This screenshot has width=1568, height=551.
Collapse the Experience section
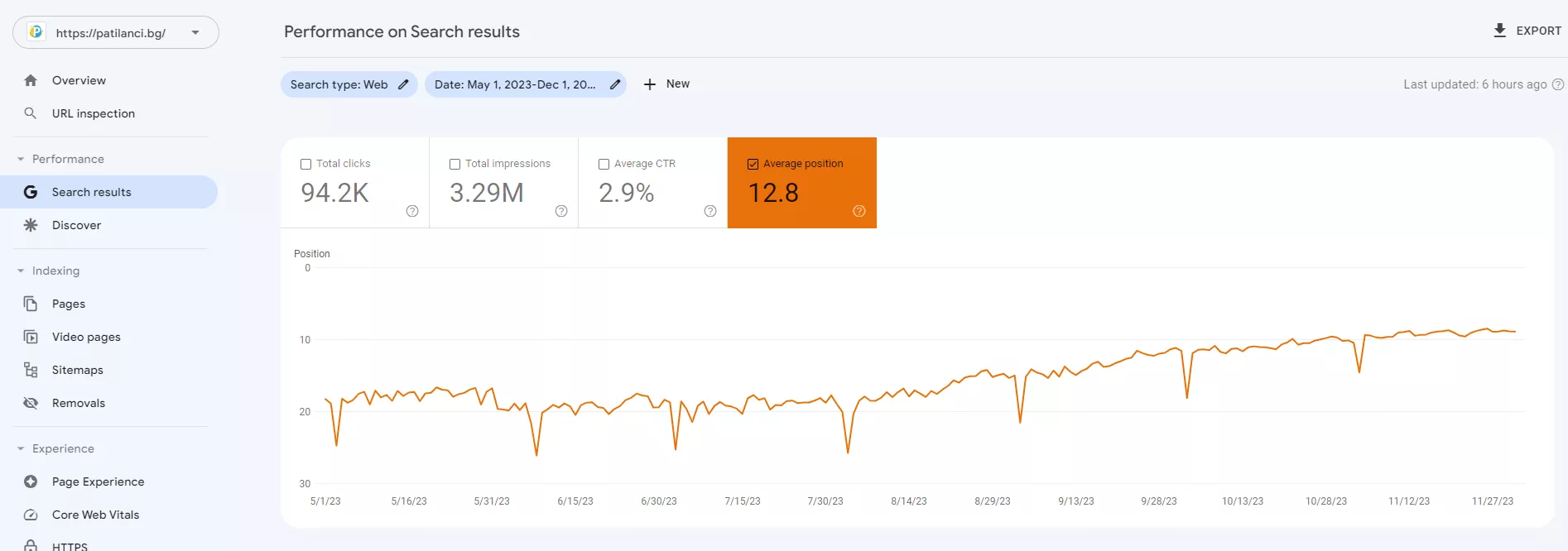21,448
